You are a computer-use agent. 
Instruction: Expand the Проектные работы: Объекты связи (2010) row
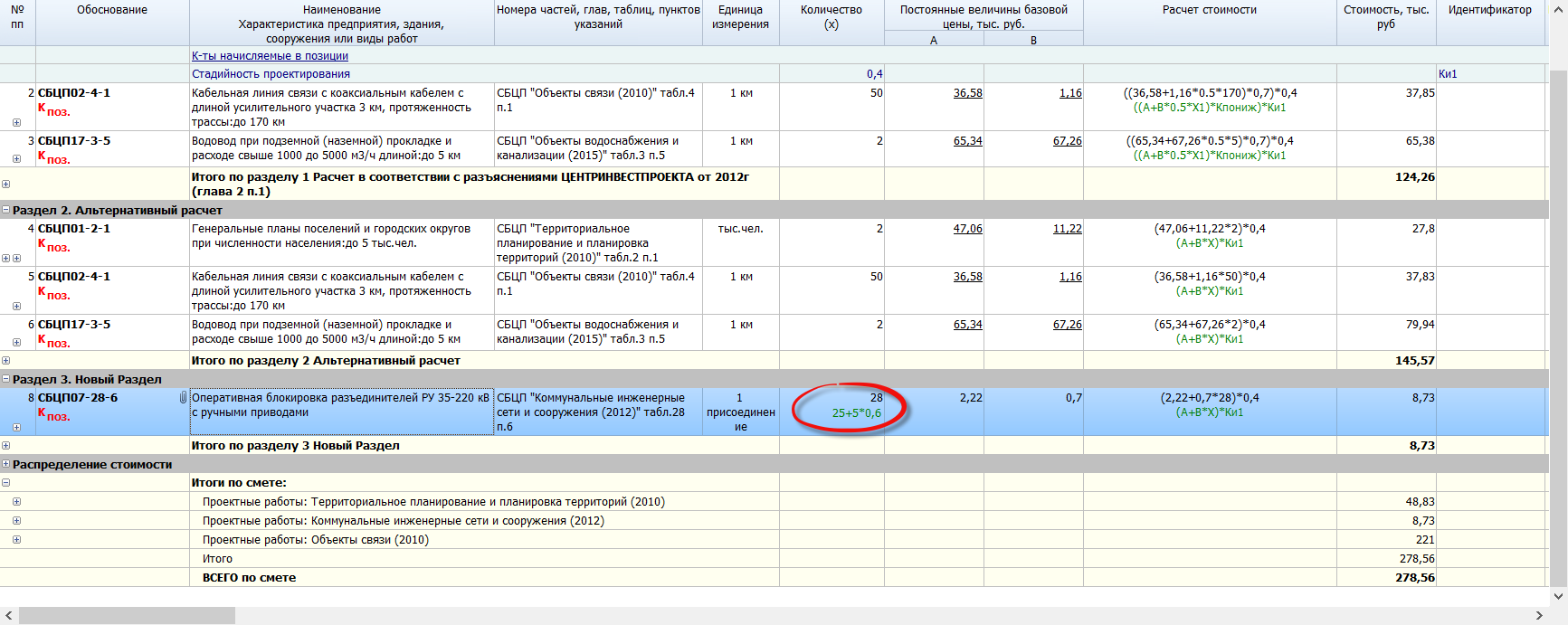pyautogui.click(x=16, y=540)
